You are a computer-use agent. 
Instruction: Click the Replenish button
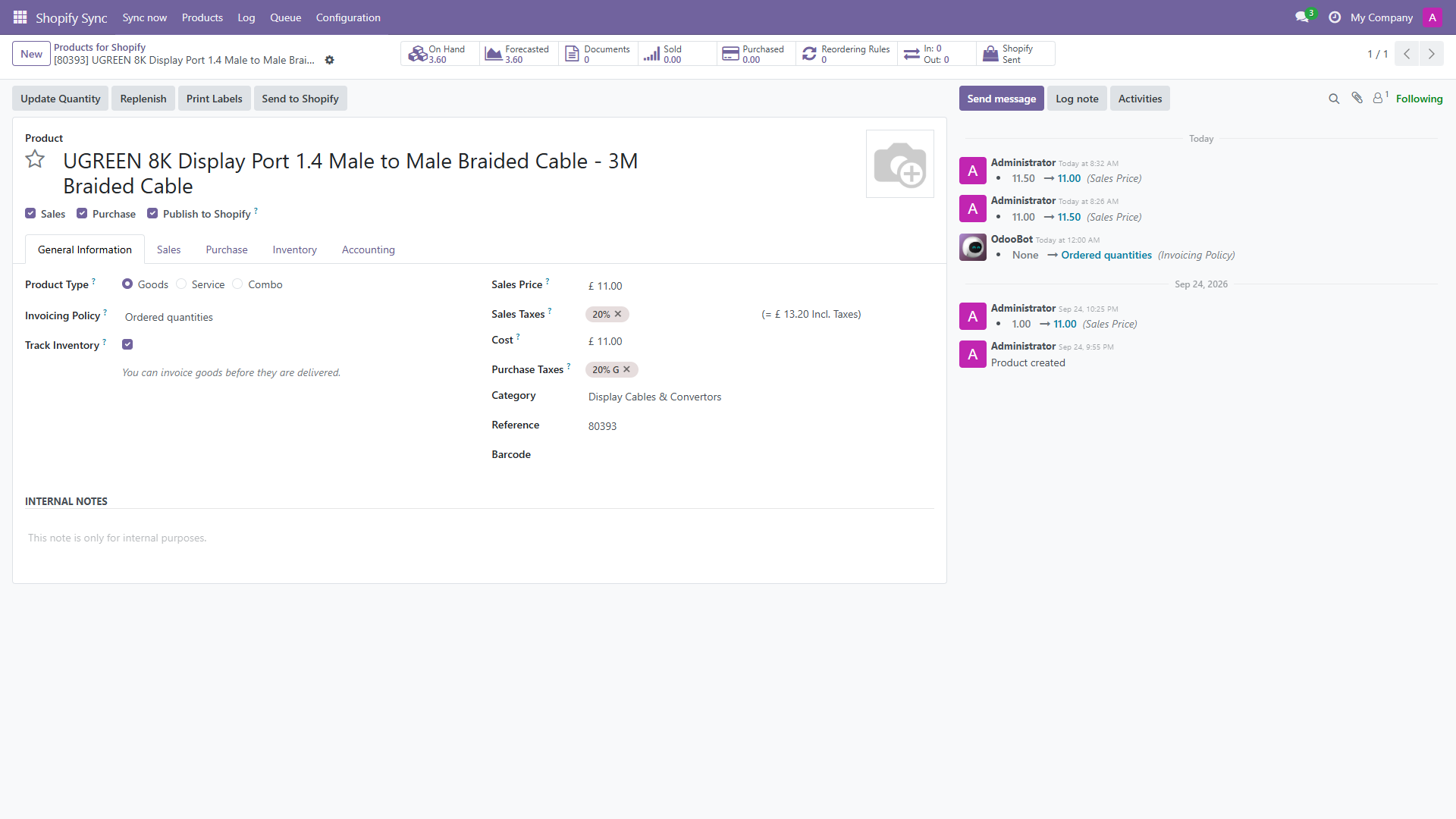point(143,99)
